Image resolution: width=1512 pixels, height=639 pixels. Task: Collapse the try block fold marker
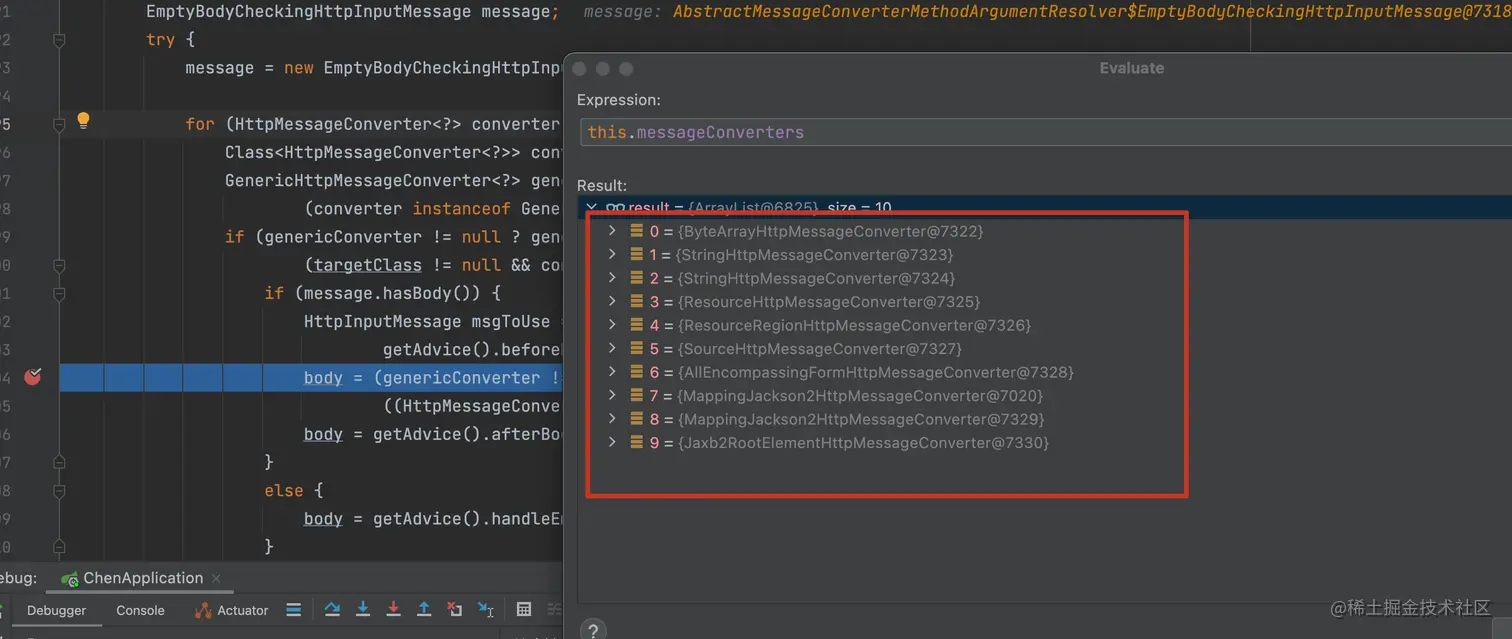[59, 40]
